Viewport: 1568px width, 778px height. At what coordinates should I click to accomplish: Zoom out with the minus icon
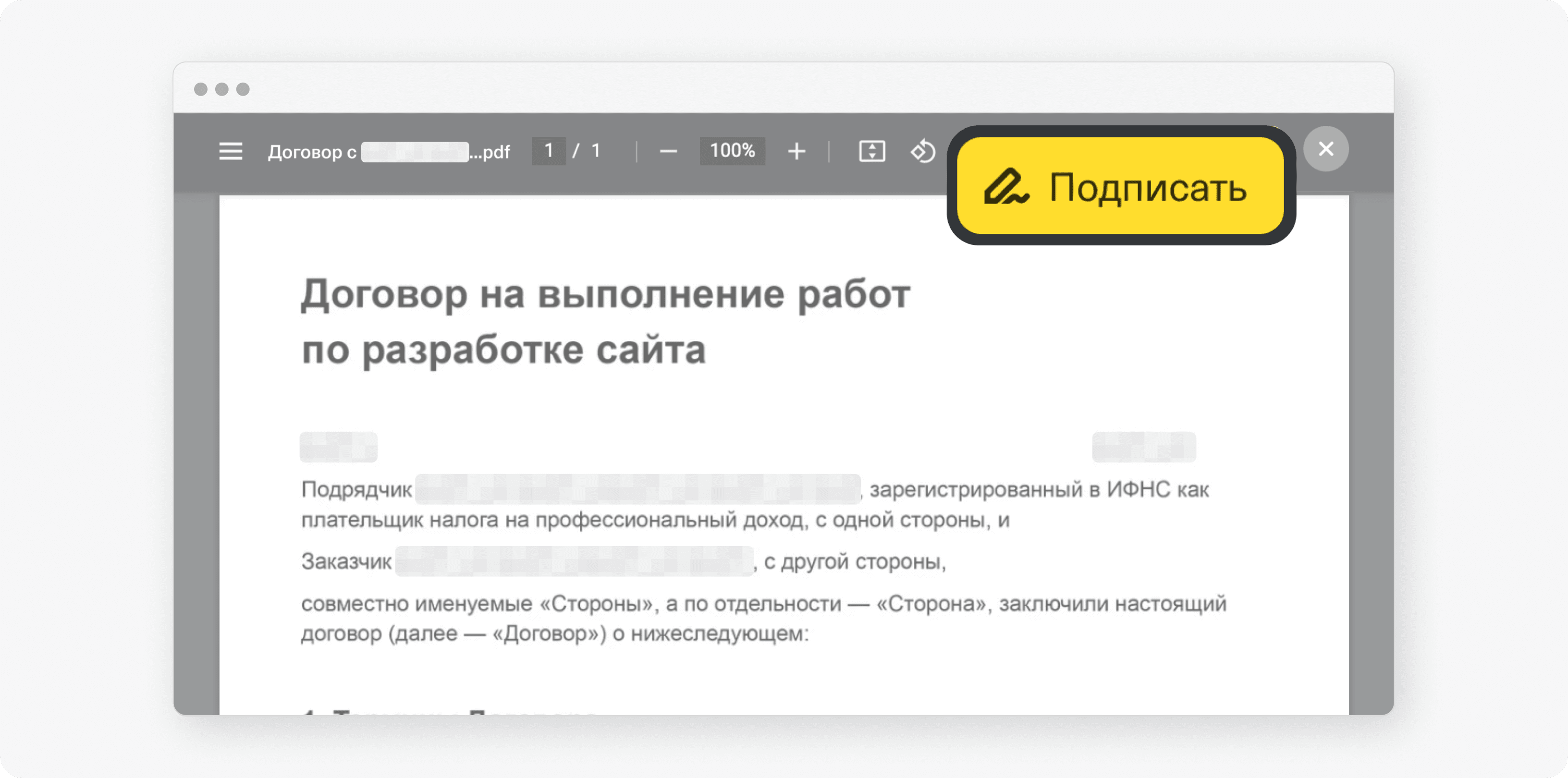click(x=668, y=151)
